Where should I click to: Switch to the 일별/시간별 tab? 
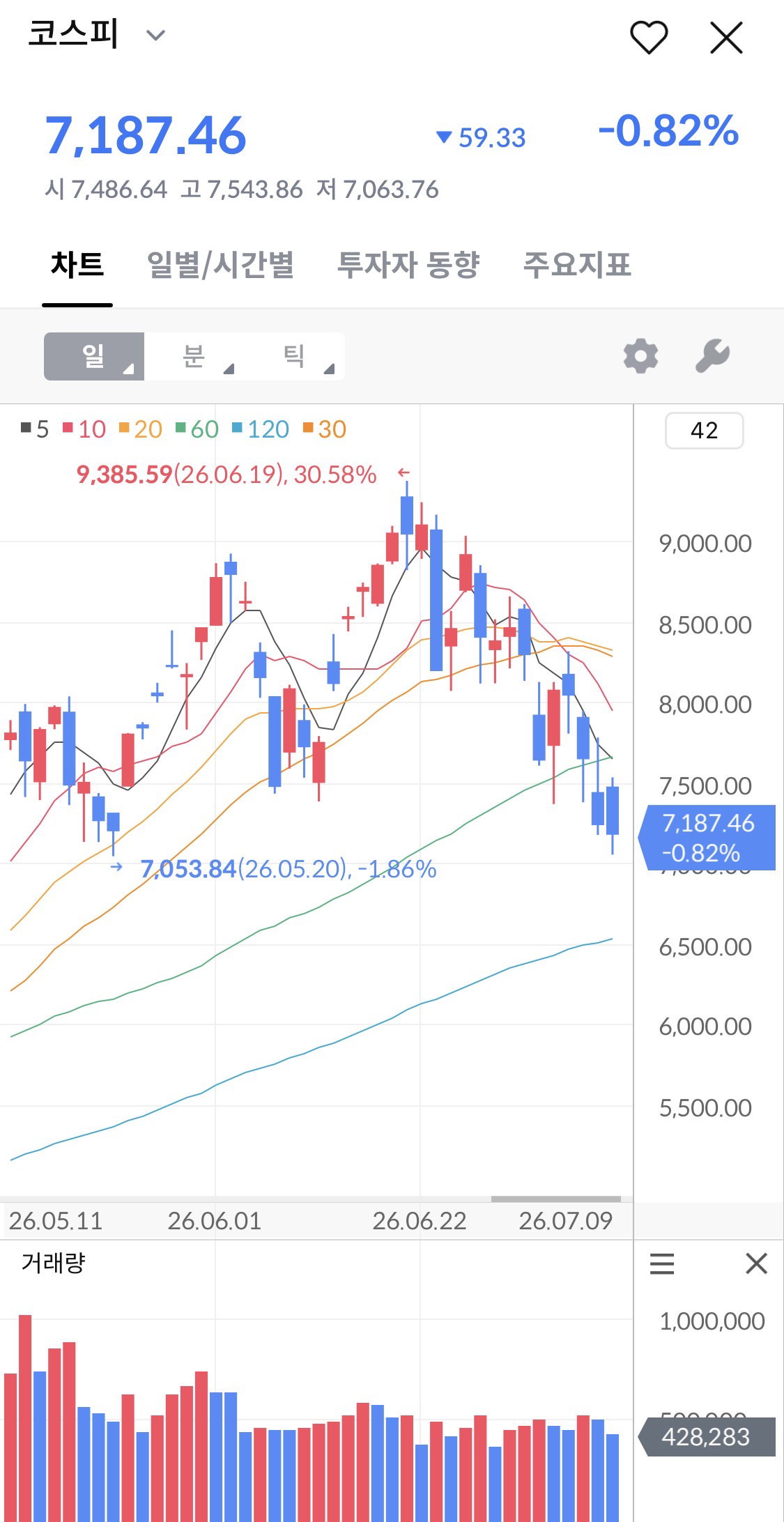[x=220, y=266]
